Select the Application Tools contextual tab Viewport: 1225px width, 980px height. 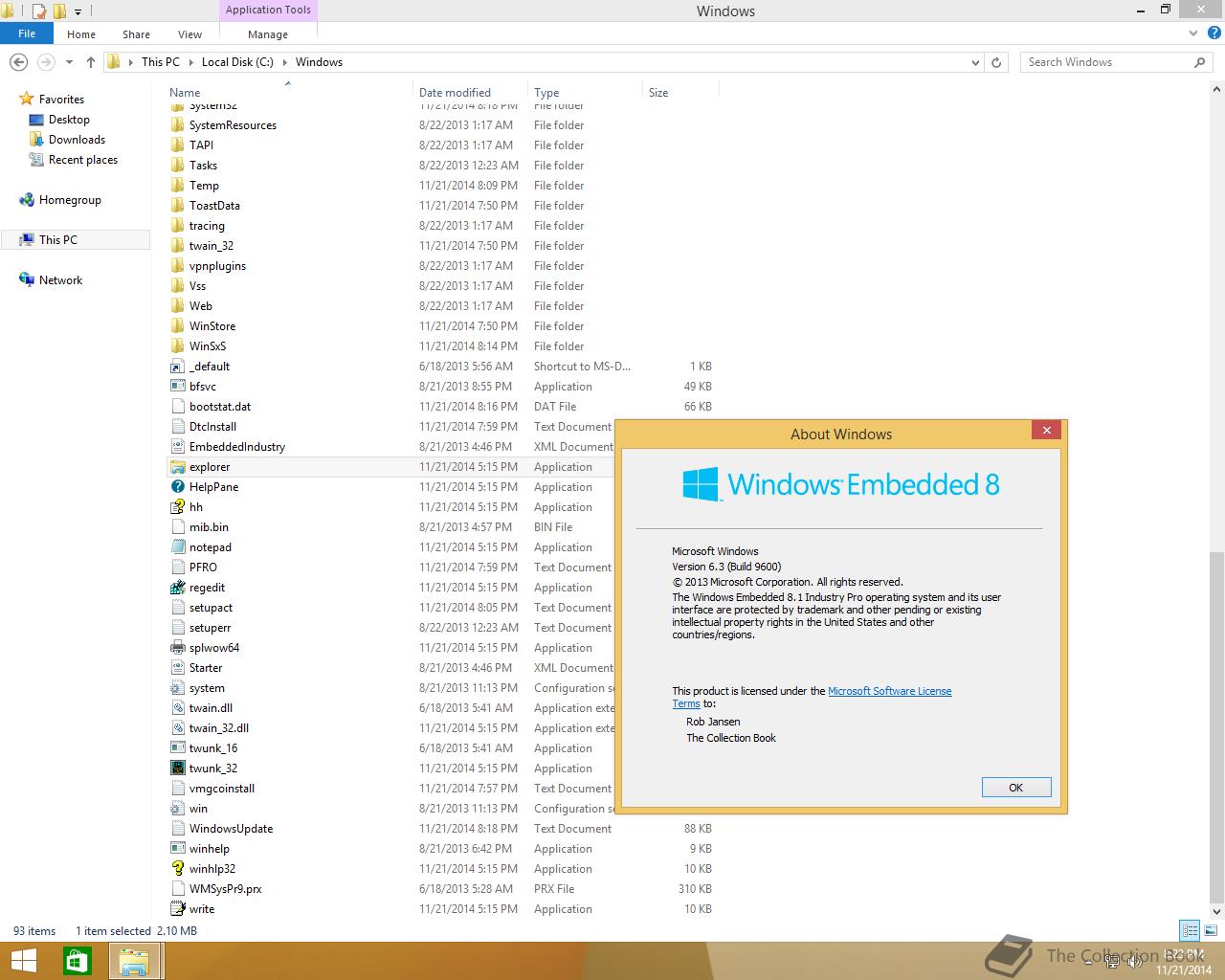(268, 10)
